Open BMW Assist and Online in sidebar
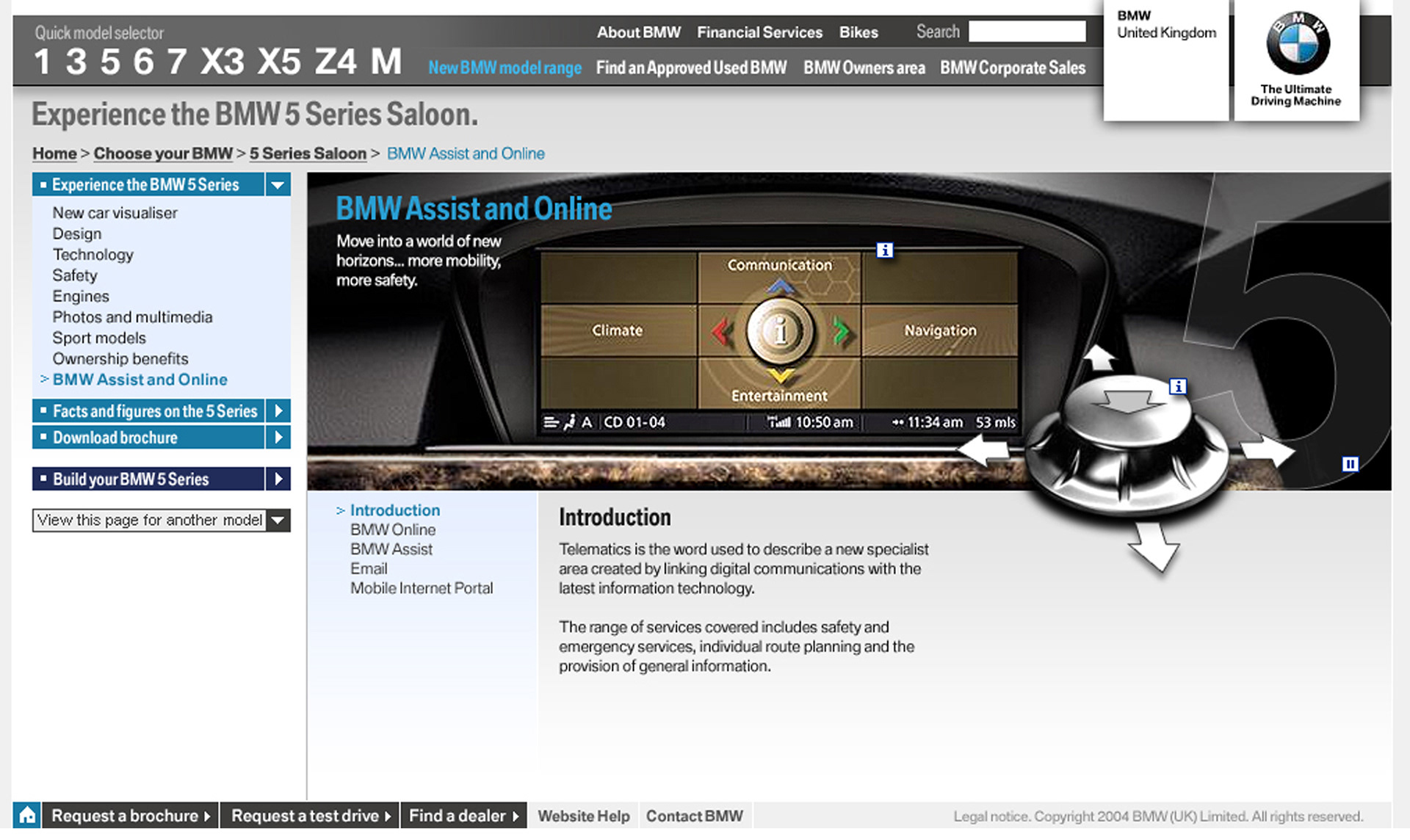 (140, 380)
